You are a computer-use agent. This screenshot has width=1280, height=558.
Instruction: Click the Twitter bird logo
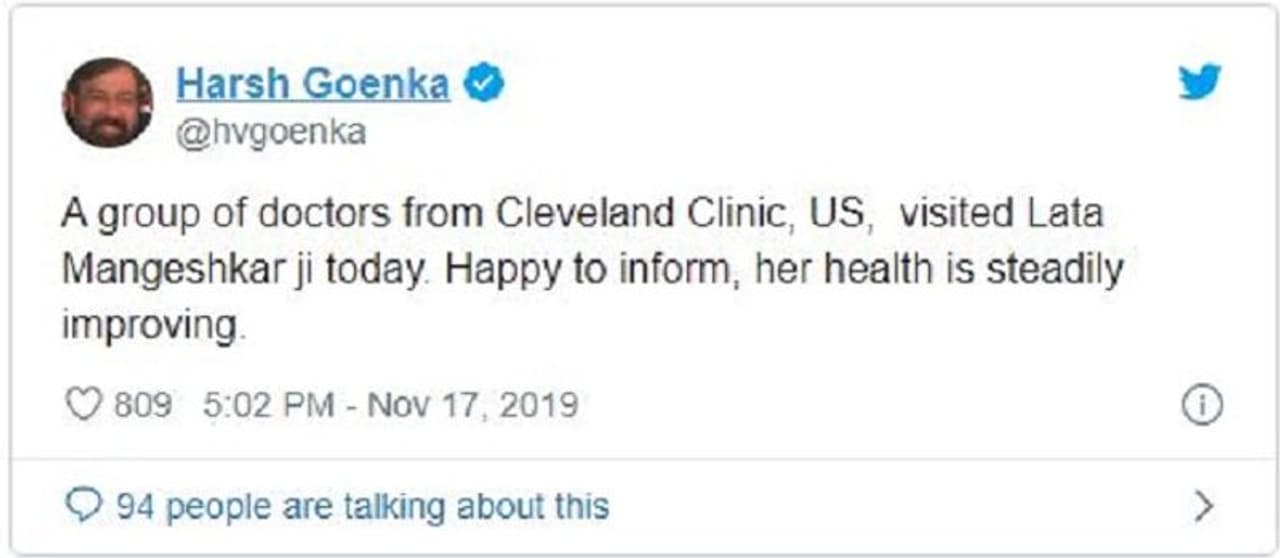click(x=1199, y=82)
